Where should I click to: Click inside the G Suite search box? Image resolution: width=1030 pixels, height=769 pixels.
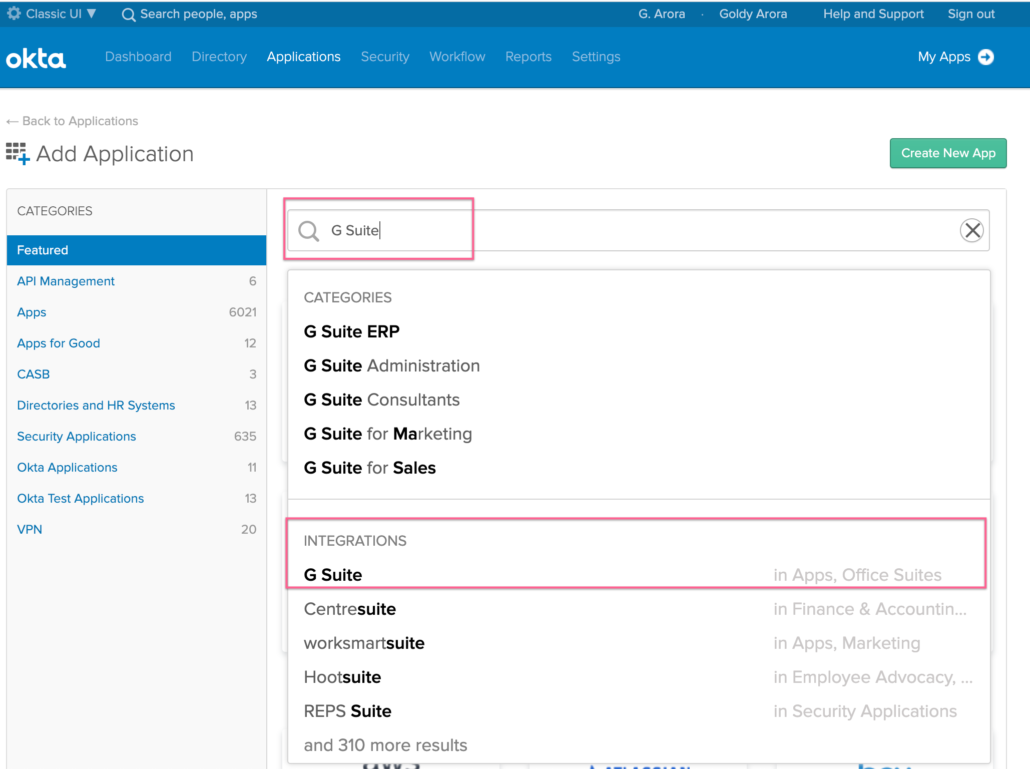[x=637, y=231]
